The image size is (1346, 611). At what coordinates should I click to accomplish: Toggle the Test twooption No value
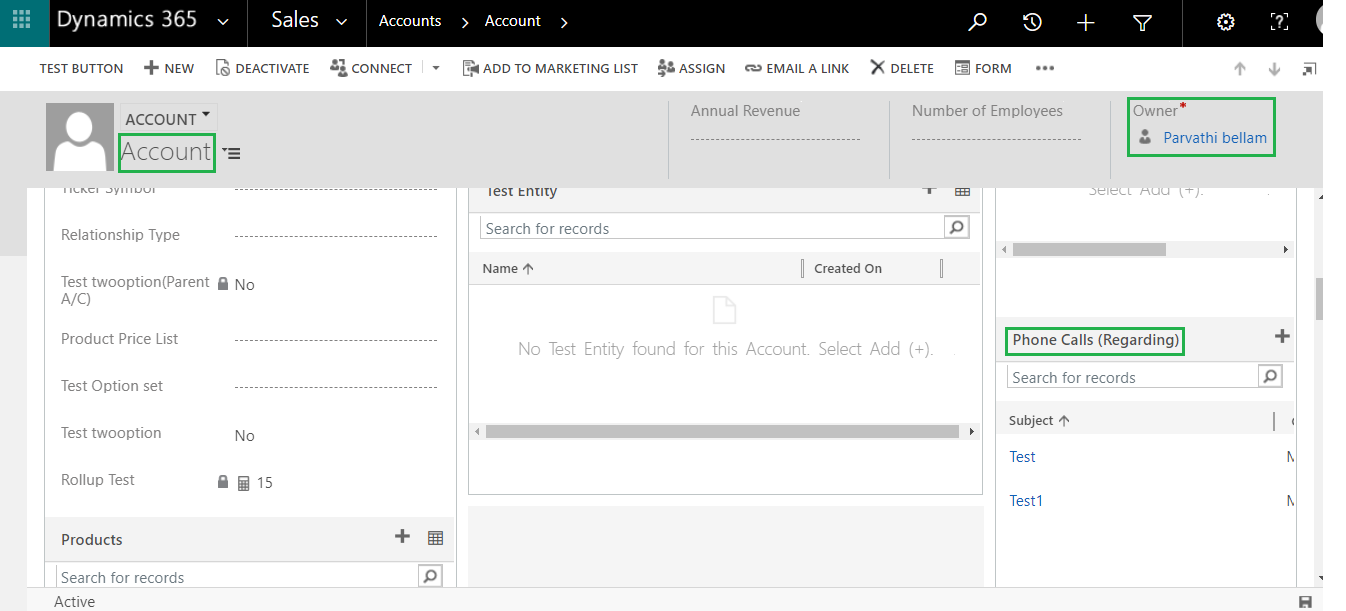click(x=245, y=436)
